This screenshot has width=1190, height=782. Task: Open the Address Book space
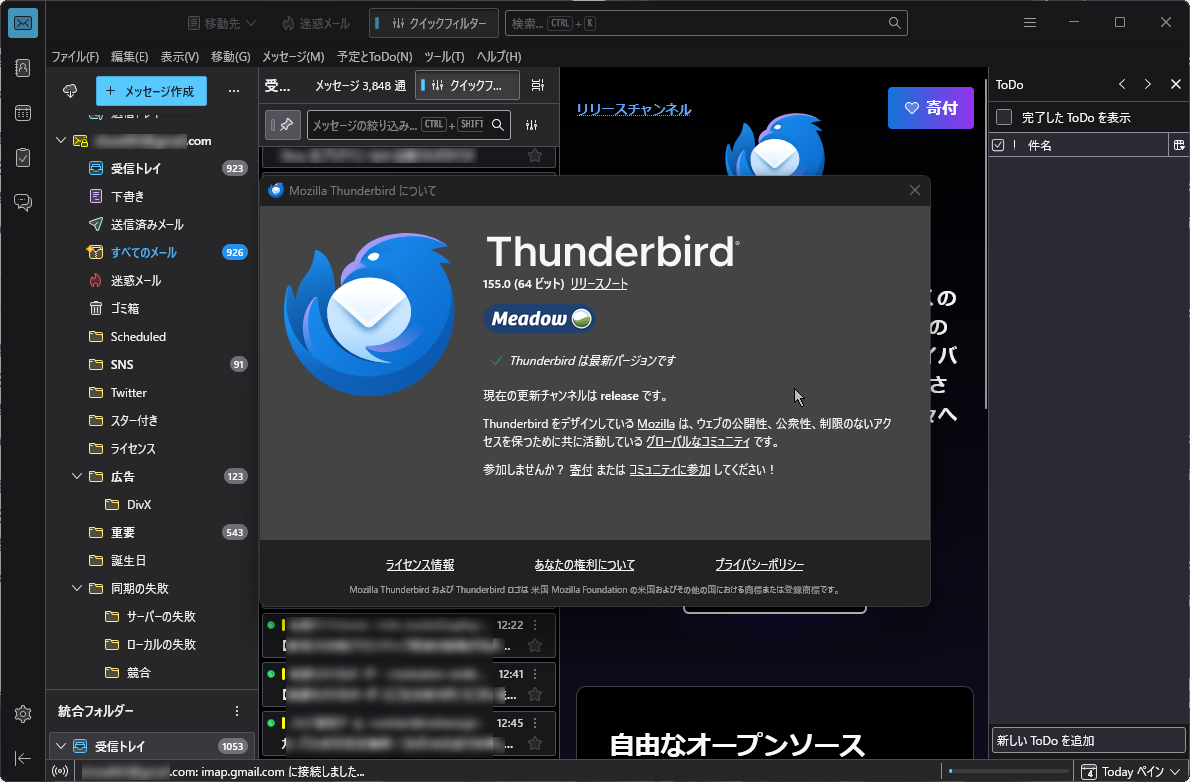click(23, 68)
